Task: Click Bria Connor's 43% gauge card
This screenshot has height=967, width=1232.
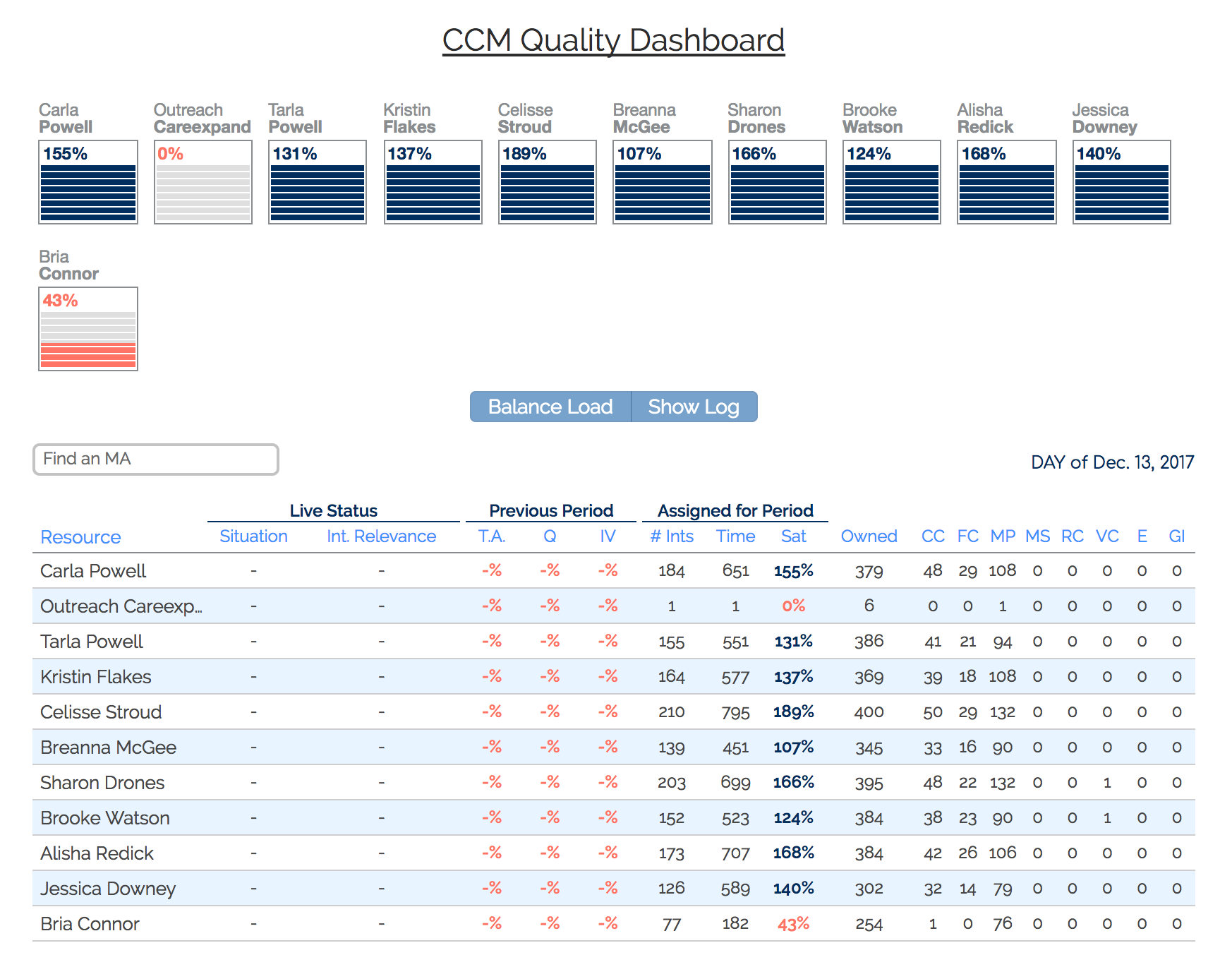Action: 88,329
